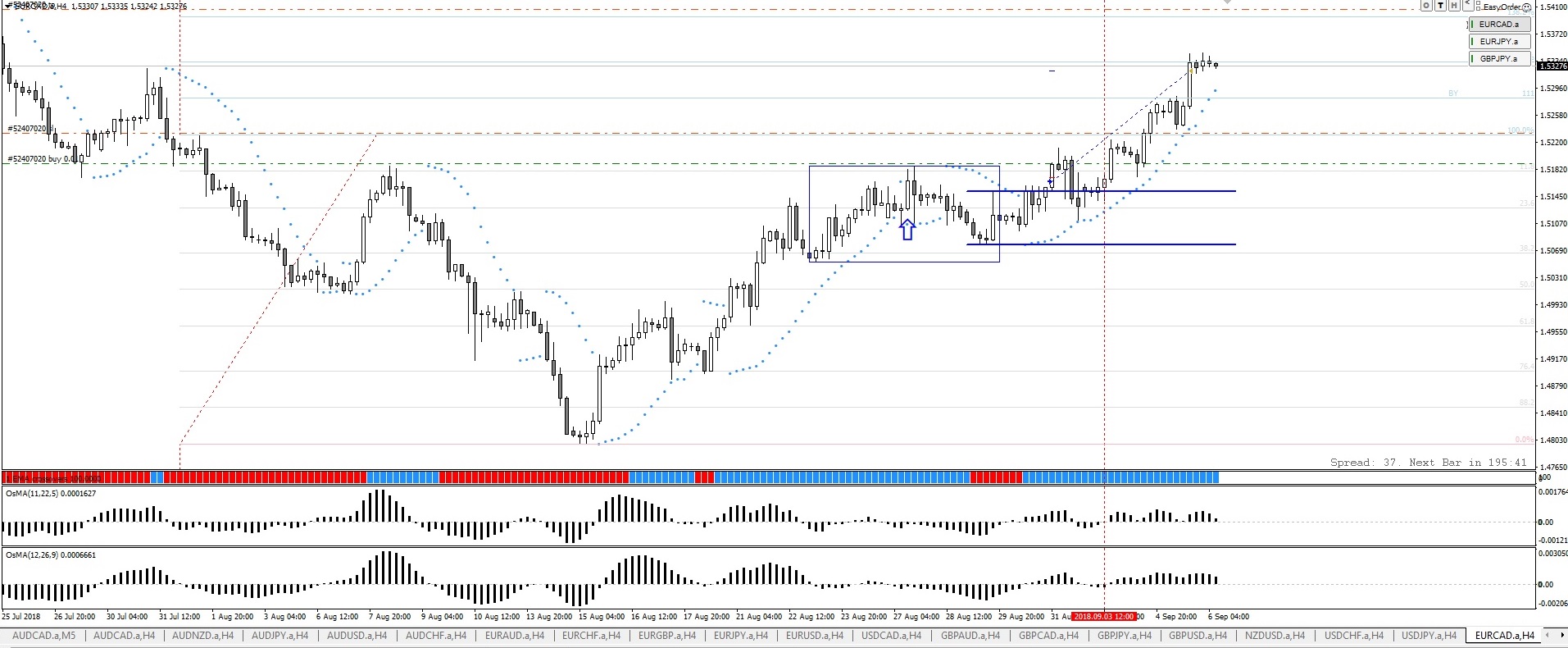Select the OsMA(12,26,9) indicator label
This screenshot has width=1568, height=648.
(x=51, y=555)
